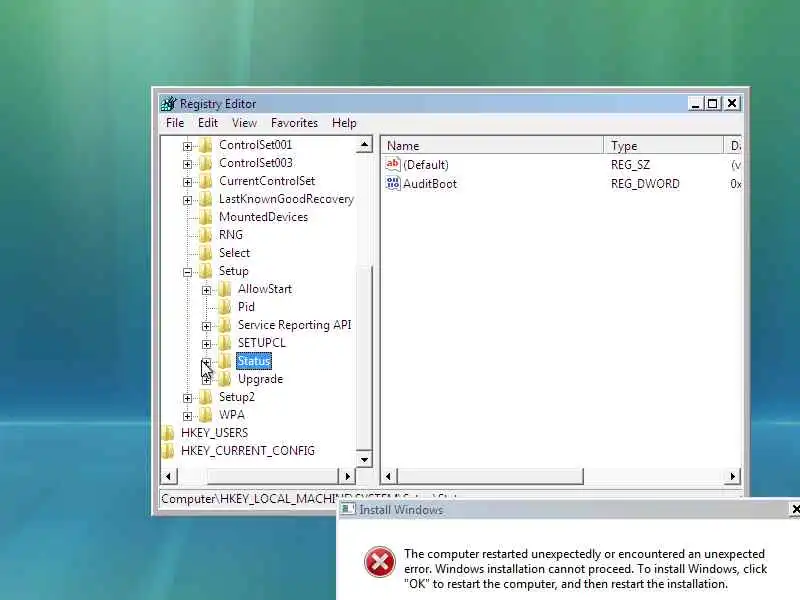Click the tree pane vertical scrollbar thumb
This screenshot has height=600, width=800.
coord(364,358)
